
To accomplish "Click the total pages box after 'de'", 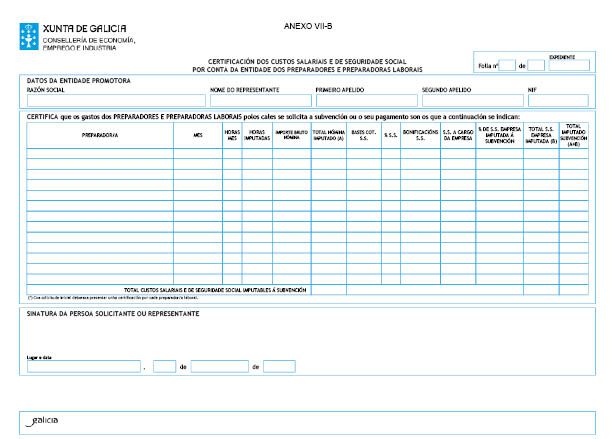I will coord(536,66).
